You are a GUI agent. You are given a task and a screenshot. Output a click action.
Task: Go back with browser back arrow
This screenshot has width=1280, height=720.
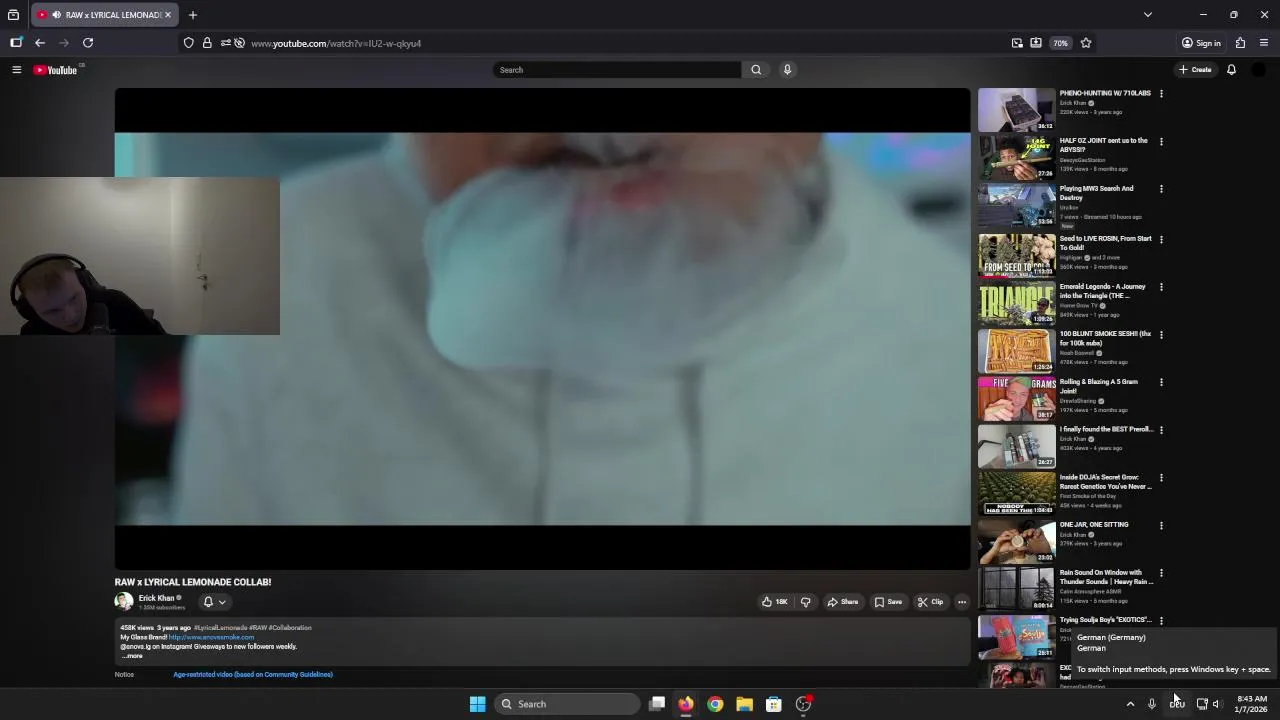40,43
